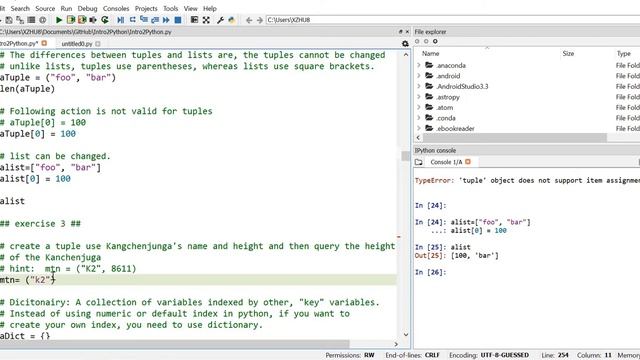Expand .AndroidStudio3.3 folder
640x360 pixels.
(418, 86)
